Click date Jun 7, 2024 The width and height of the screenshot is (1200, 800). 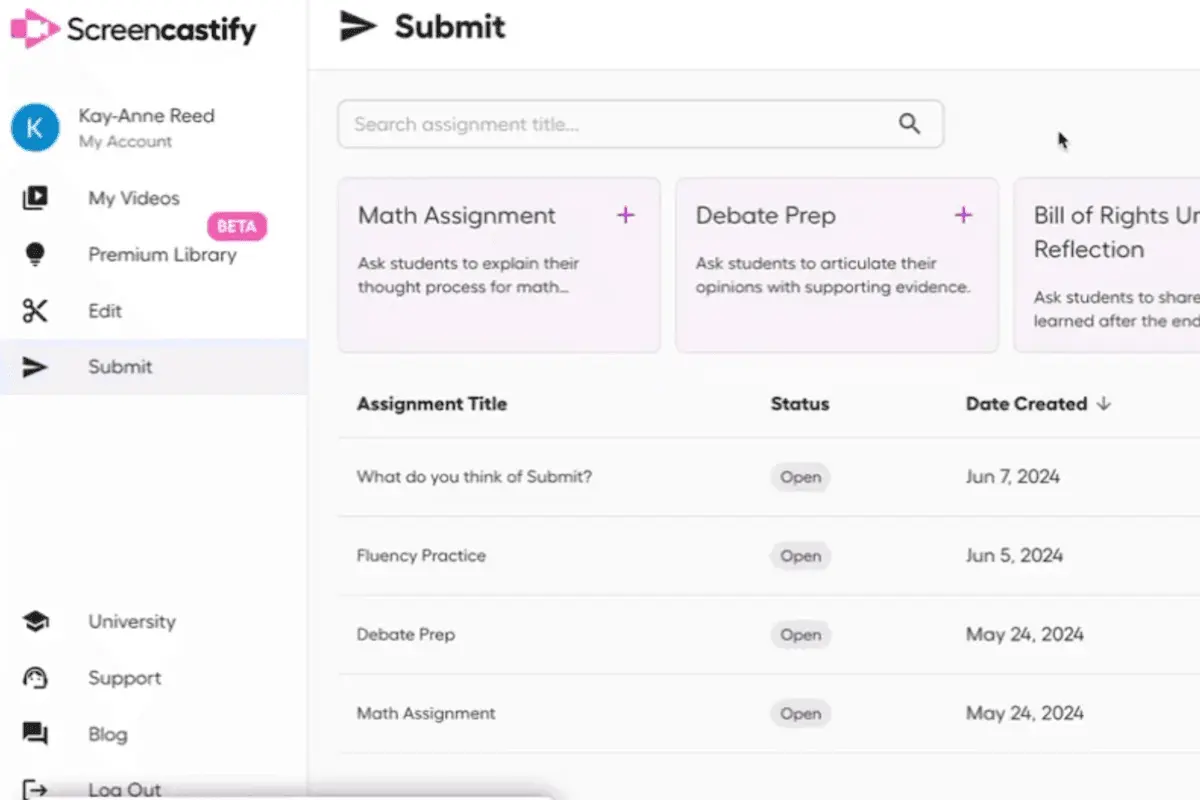[x=1013, y=477]
